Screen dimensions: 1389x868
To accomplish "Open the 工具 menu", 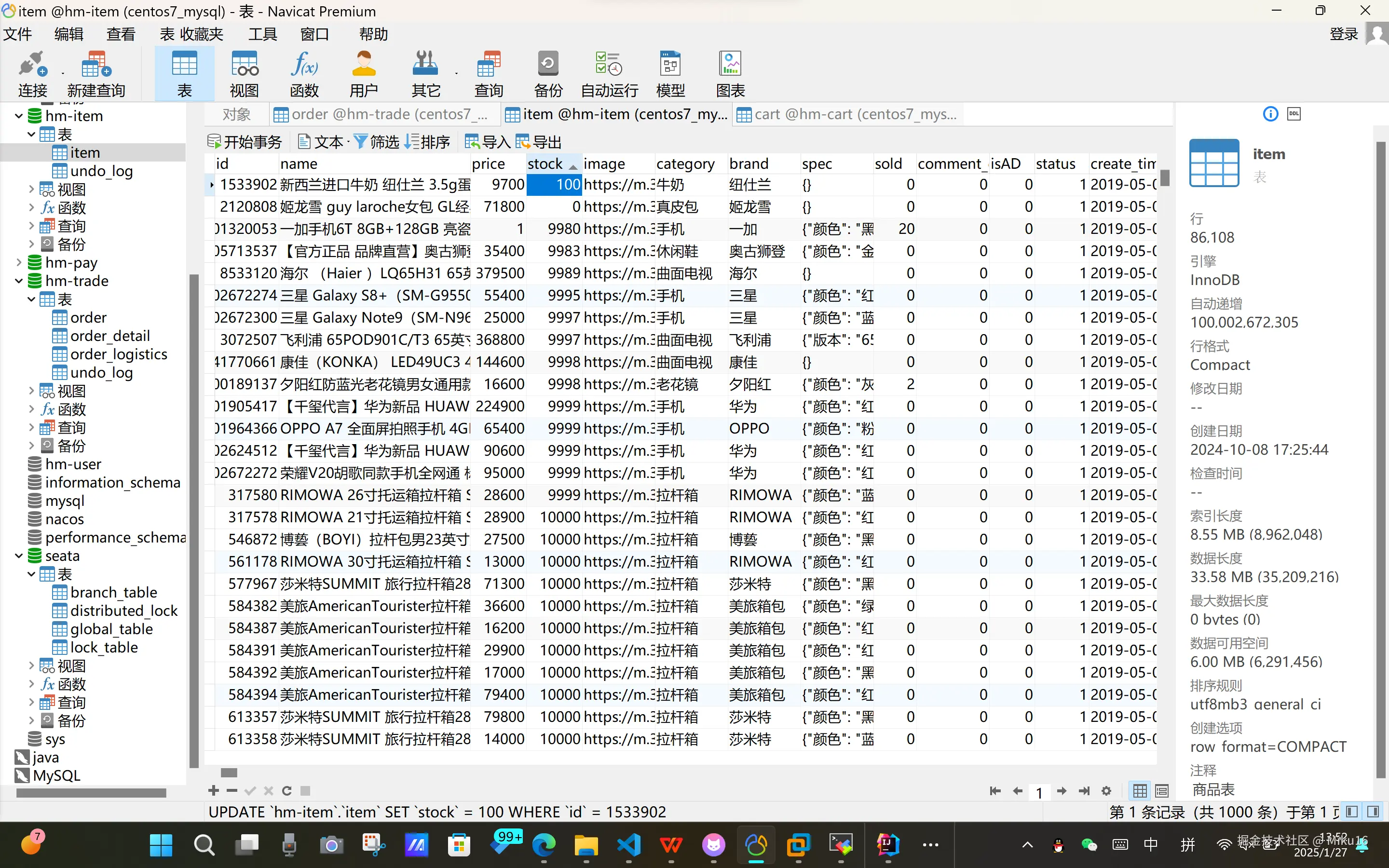I will pos(262,34).
